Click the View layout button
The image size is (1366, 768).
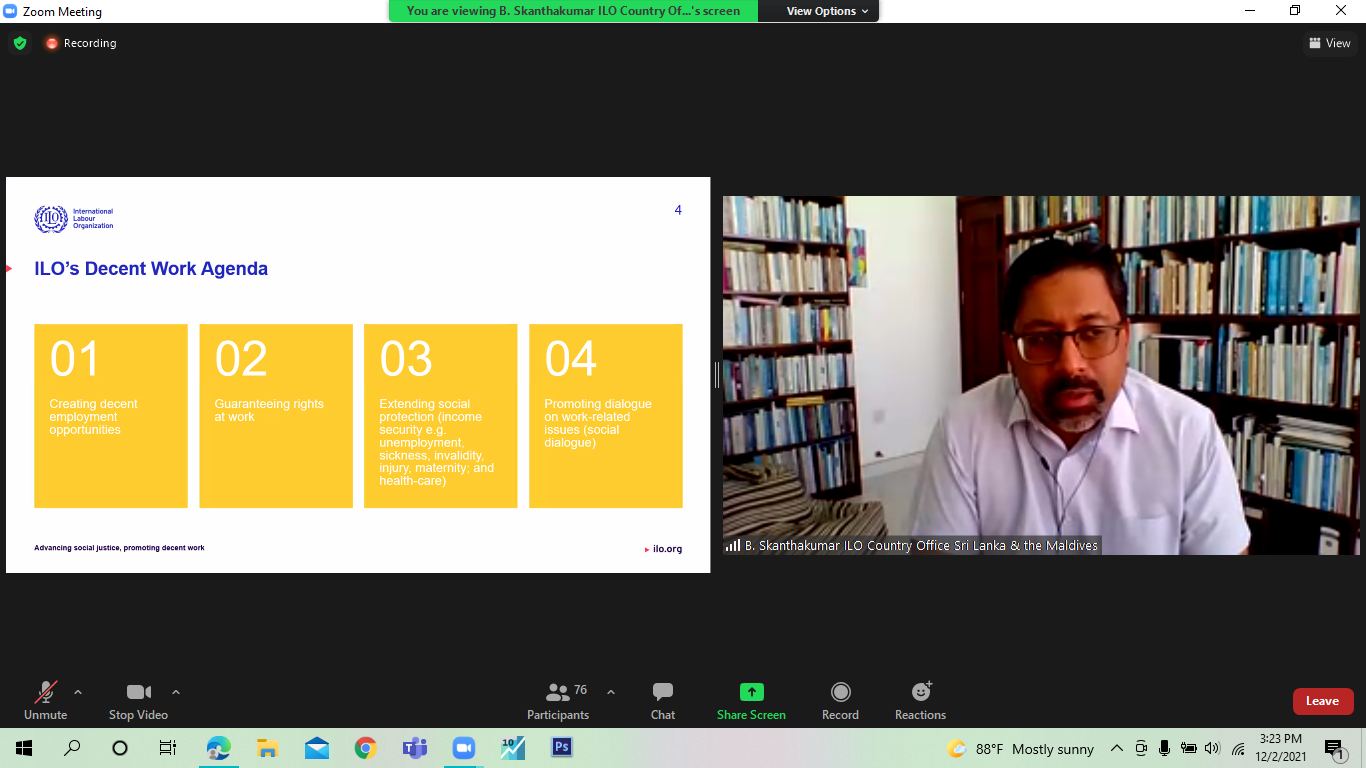[x=1330, y=43]
